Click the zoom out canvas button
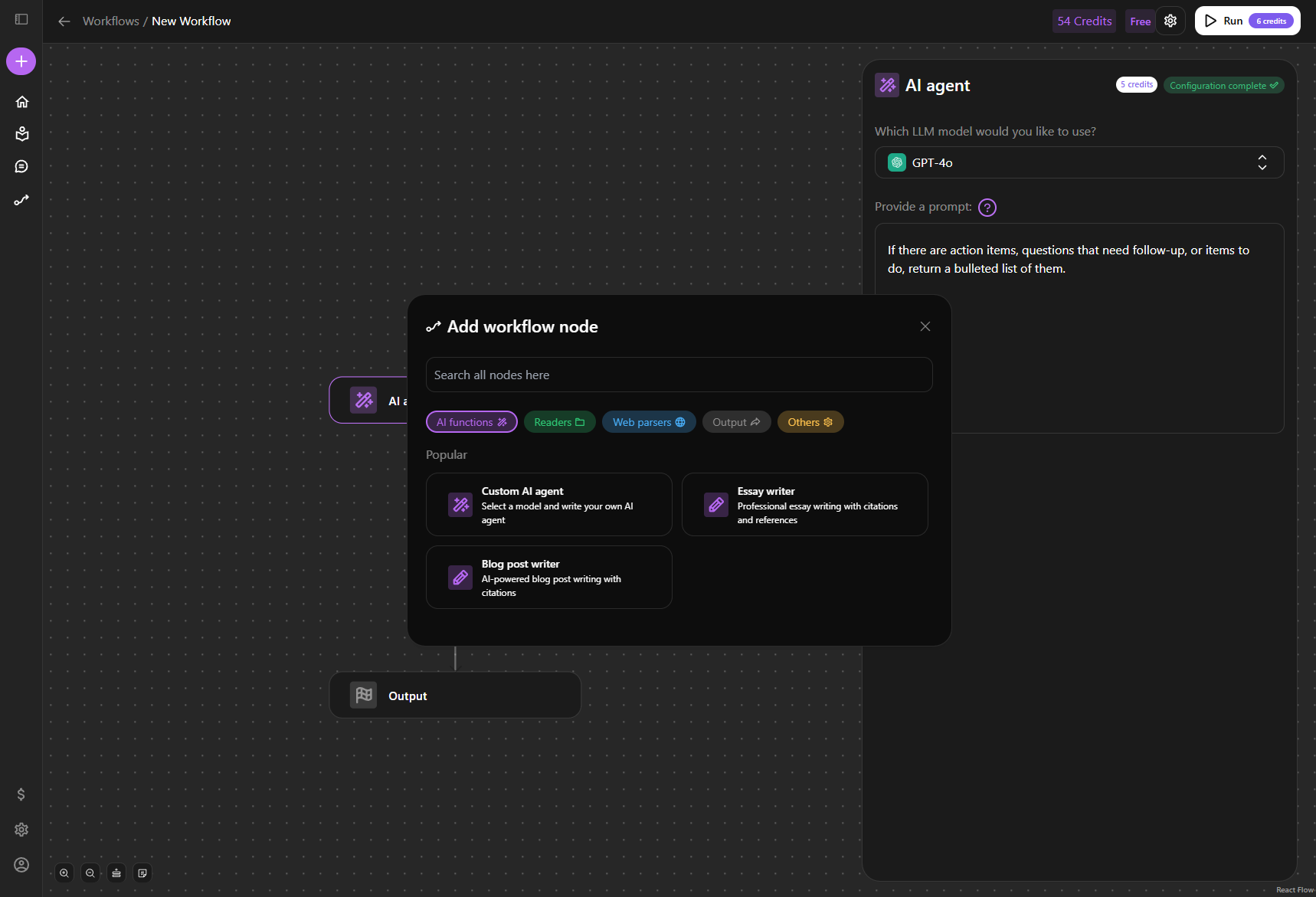This screenshot has height=897, width=1316. (x=90, y=873)
